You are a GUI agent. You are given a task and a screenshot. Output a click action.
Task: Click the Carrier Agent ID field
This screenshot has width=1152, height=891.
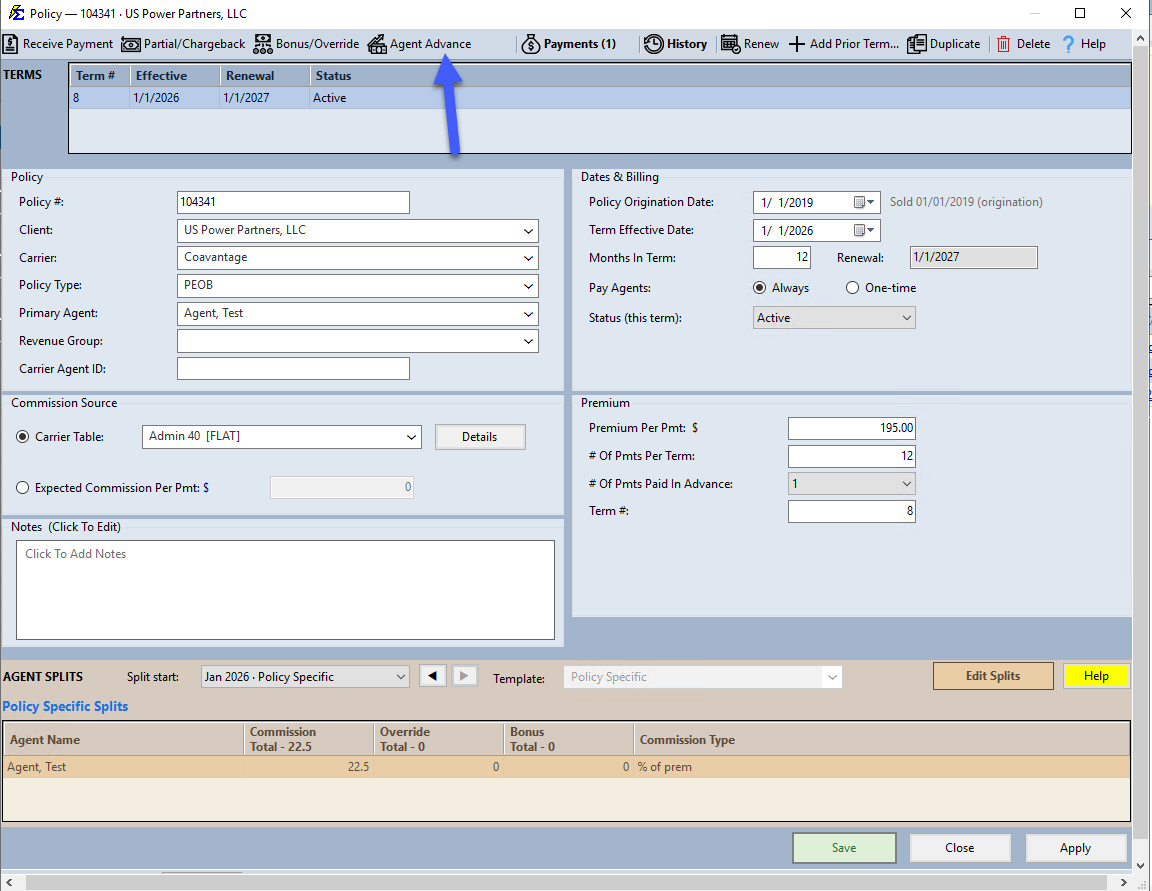click(x=293, y=369)
